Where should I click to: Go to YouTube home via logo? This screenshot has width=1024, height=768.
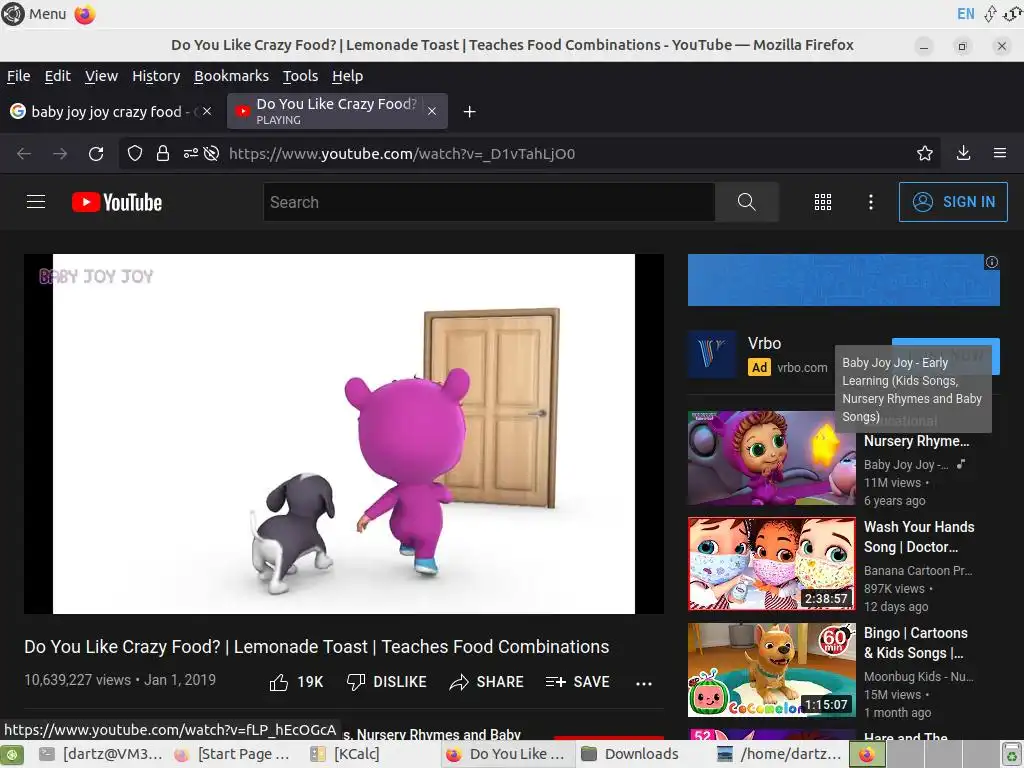point(117,202)
